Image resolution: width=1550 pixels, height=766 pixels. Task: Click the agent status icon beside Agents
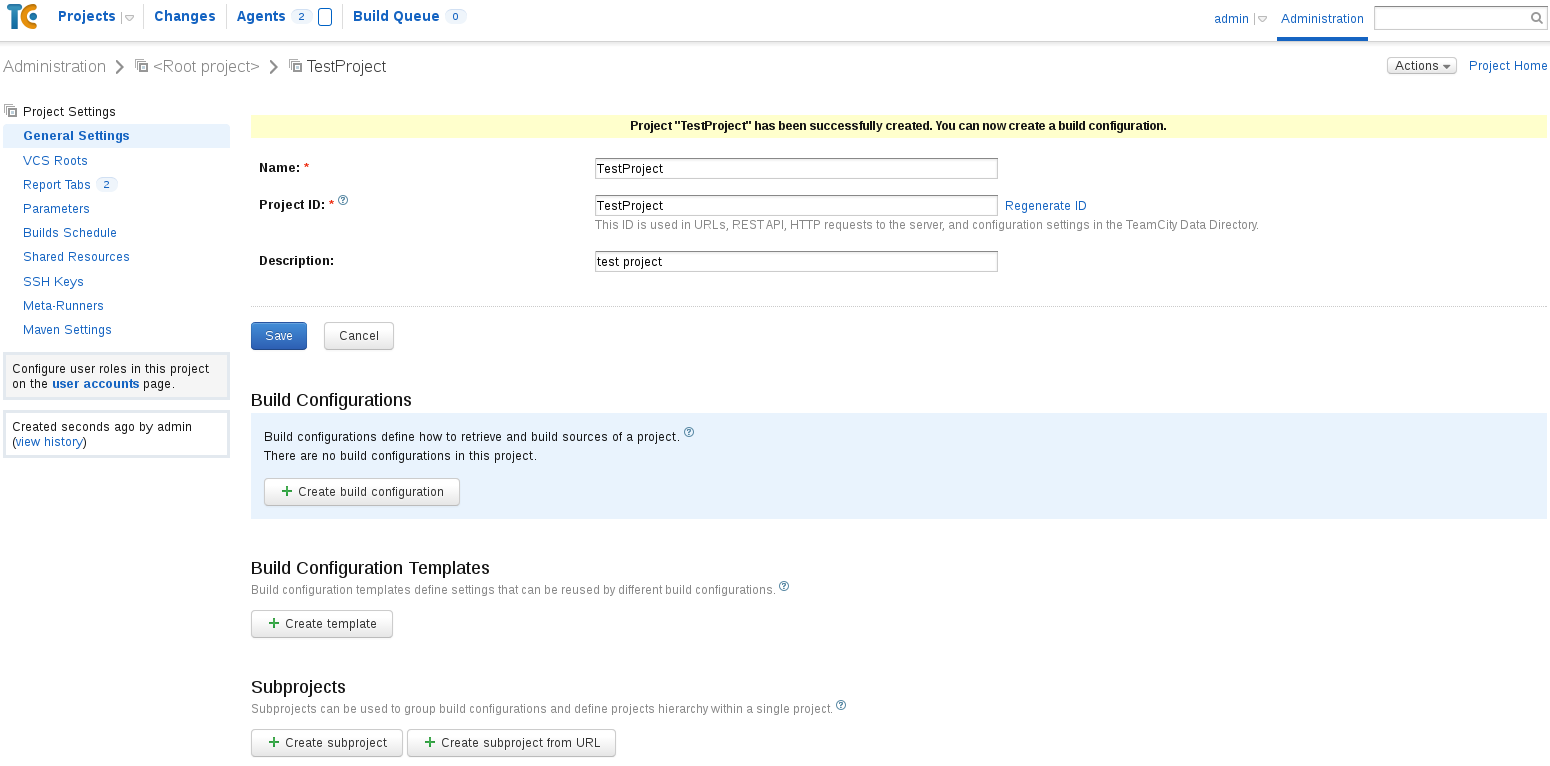[x=325, y=17]
